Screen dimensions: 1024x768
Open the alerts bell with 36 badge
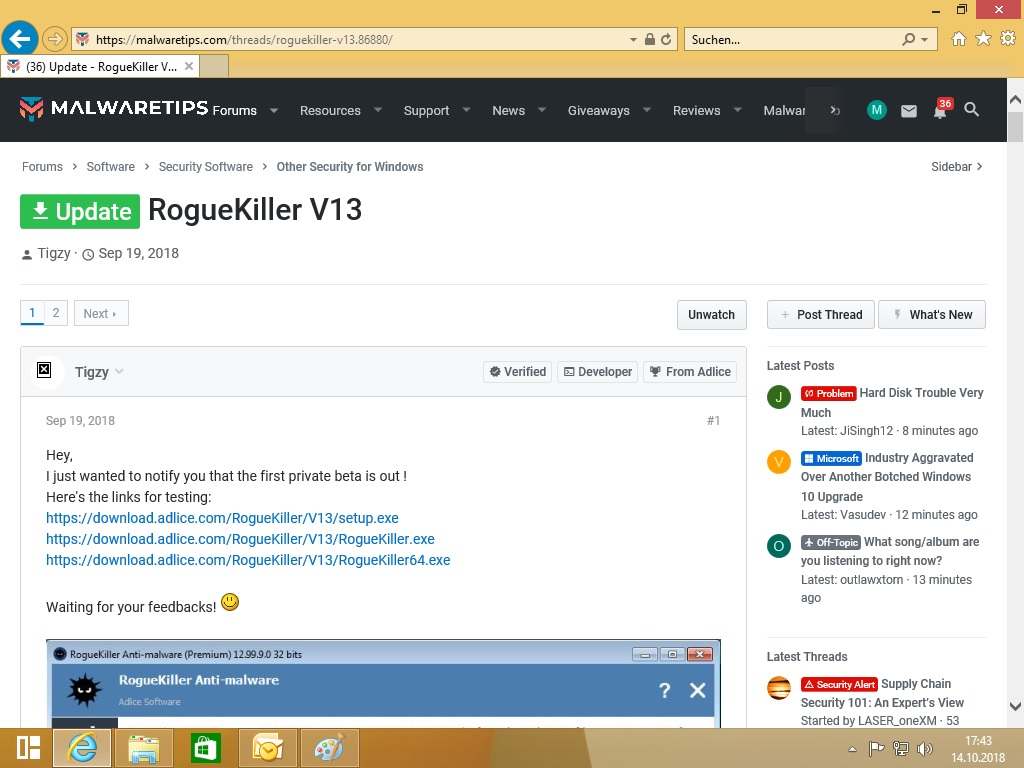click(941, 109)
